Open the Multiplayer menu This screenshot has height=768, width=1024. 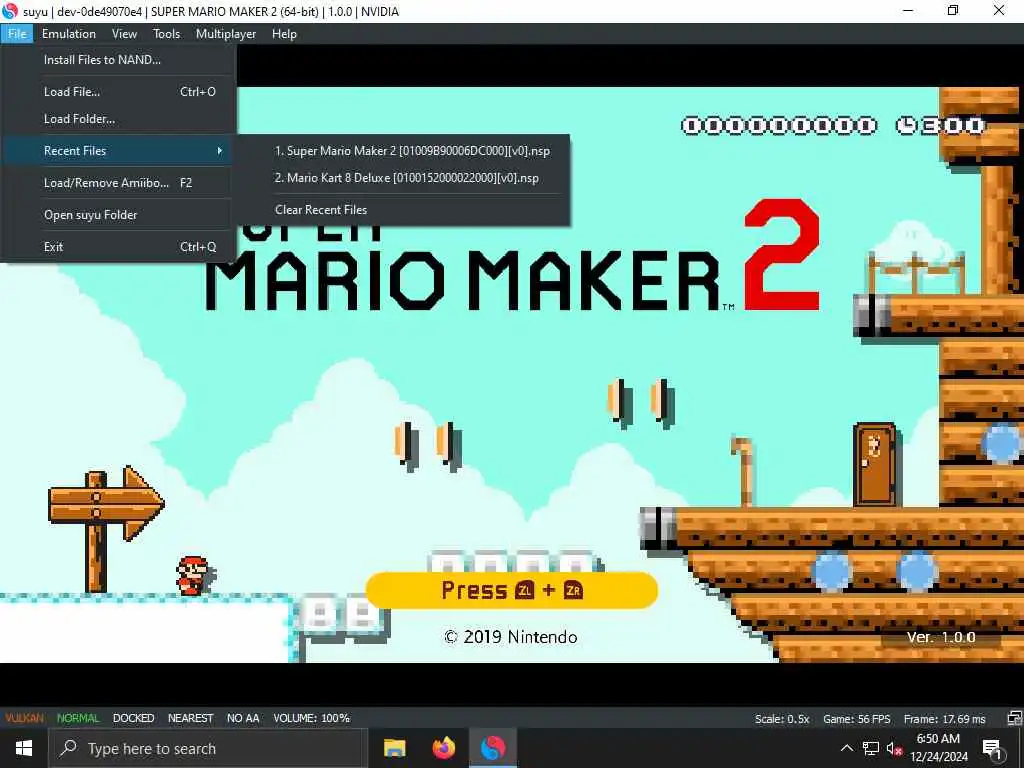pos(226,34)
